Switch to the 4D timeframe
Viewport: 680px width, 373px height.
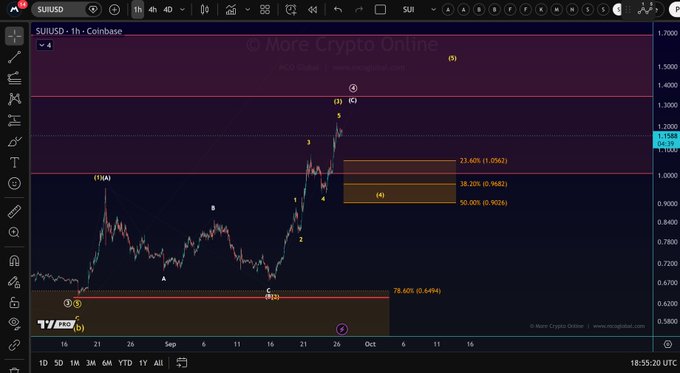tap(168, 9)
